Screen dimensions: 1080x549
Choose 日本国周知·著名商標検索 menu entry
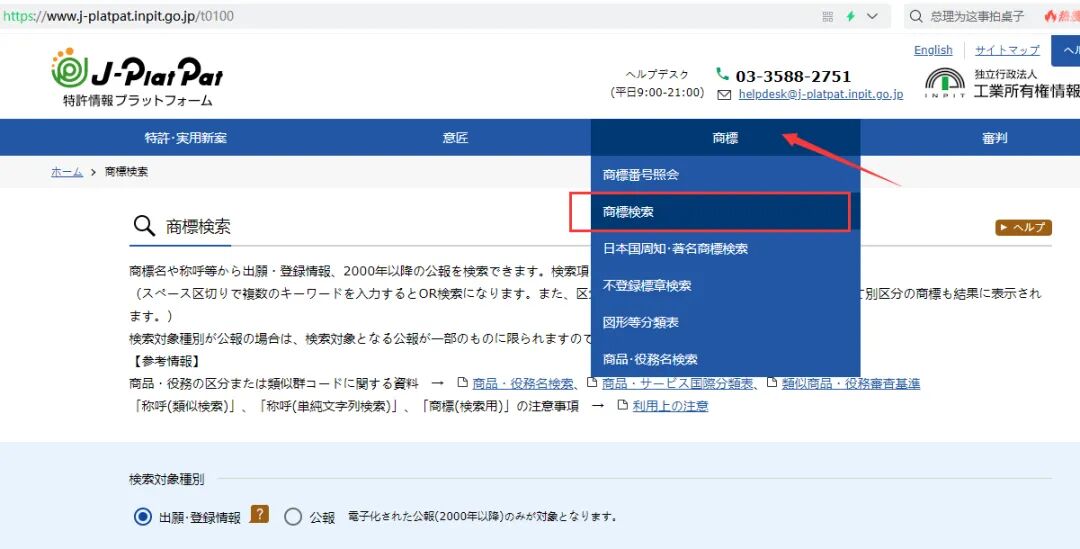725,249
